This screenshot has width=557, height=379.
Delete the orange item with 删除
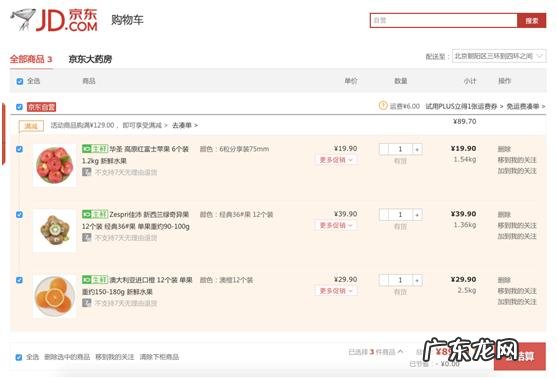pos(504,280)
